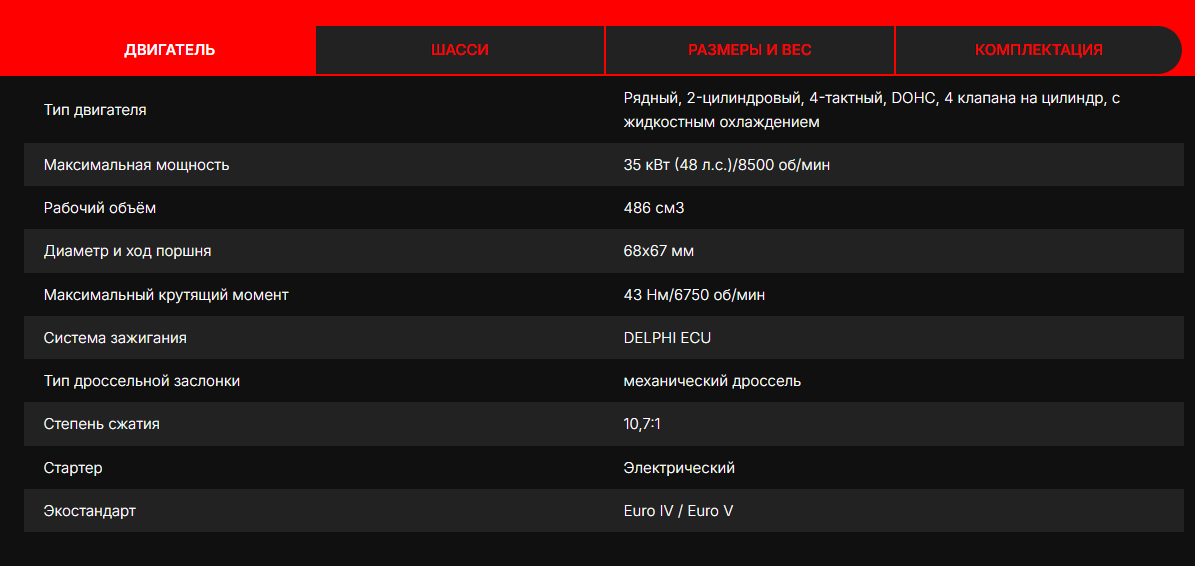Select the Стартер row label
The height and width of the screenshot is (566, 1195).
tap(73, 468)
